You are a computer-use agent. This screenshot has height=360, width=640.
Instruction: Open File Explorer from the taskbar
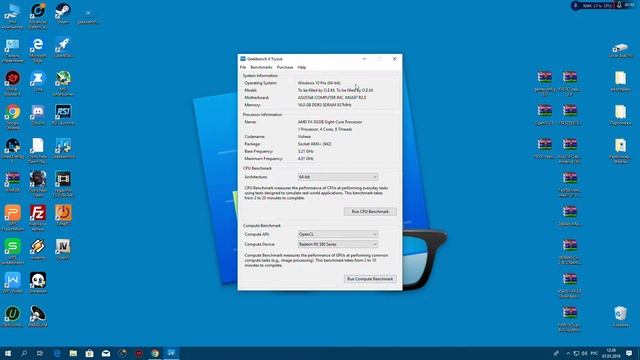(73, 353)
